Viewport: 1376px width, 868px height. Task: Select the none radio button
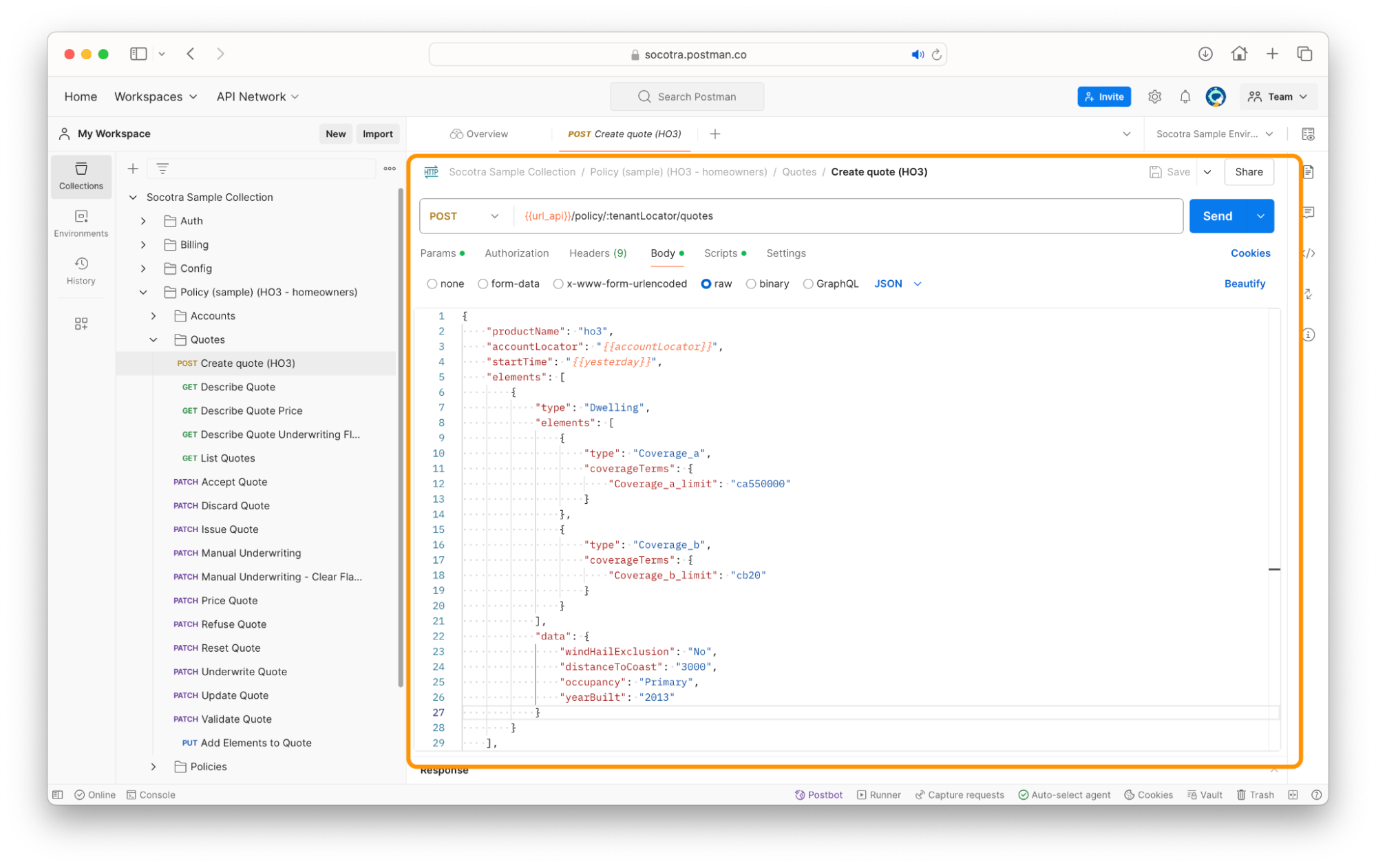[x=434, y=284]
